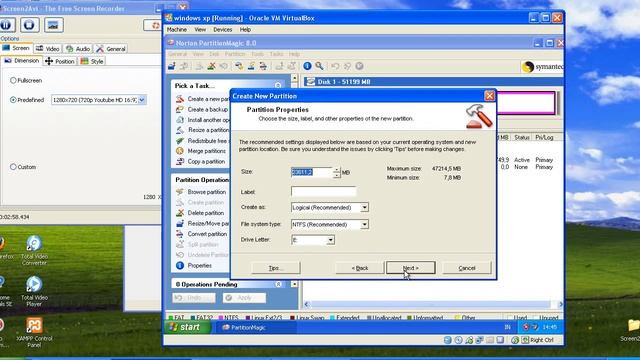640x360 pixels.
Task: Click the Resize a partition task icon
Action: click(x=180, y=130)
